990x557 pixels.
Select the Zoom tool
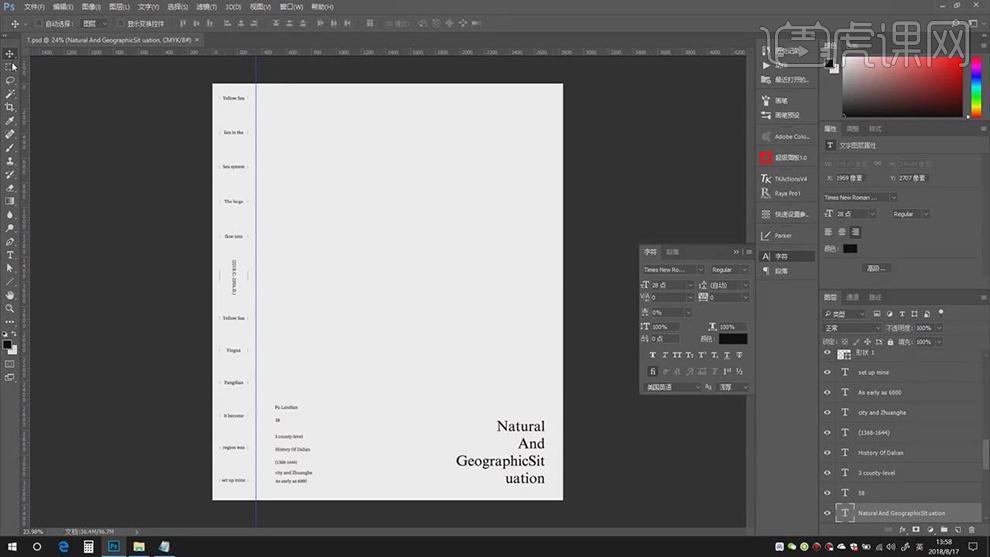point(9,309)
